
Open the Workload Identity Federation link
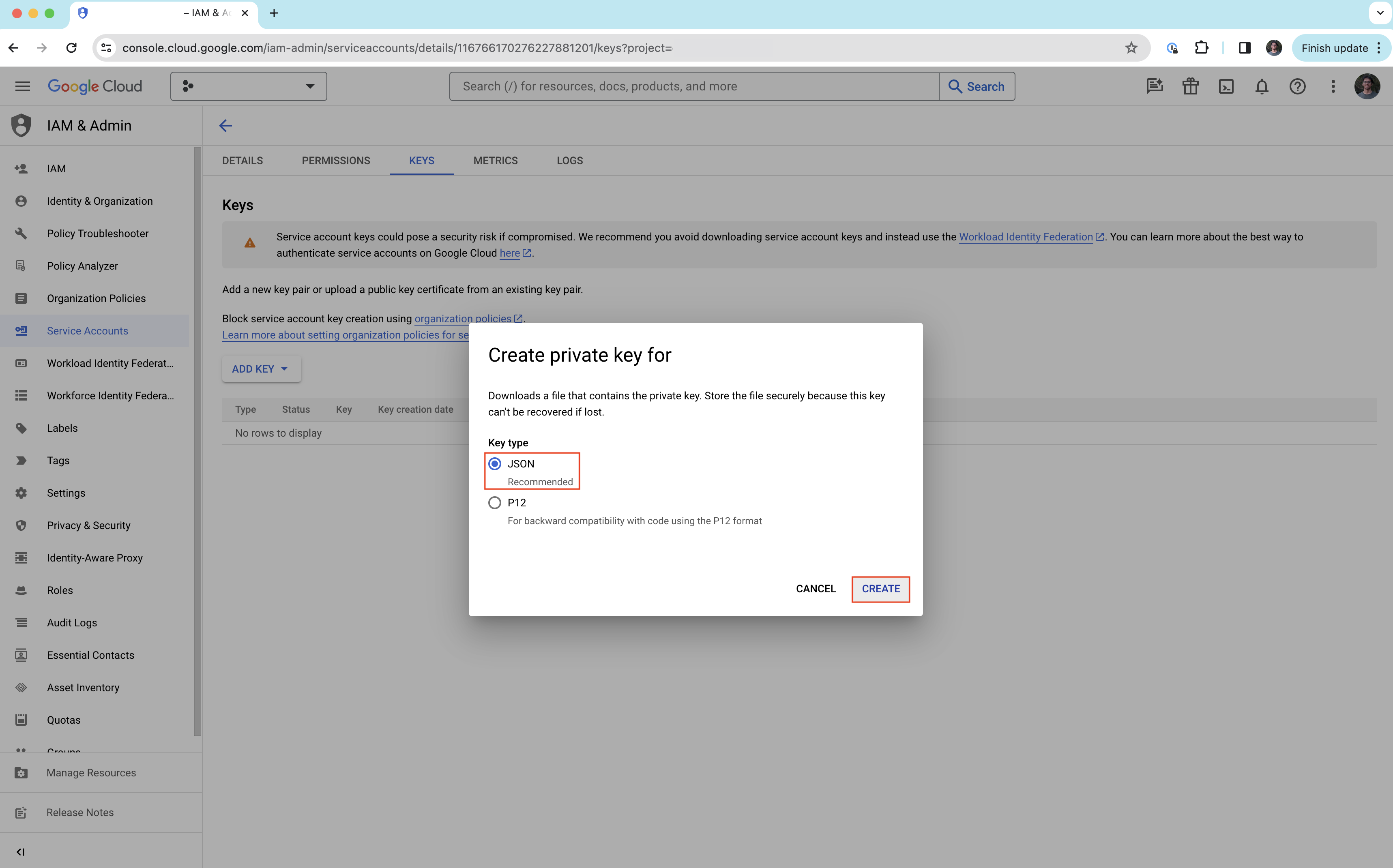pos(1031,236)
